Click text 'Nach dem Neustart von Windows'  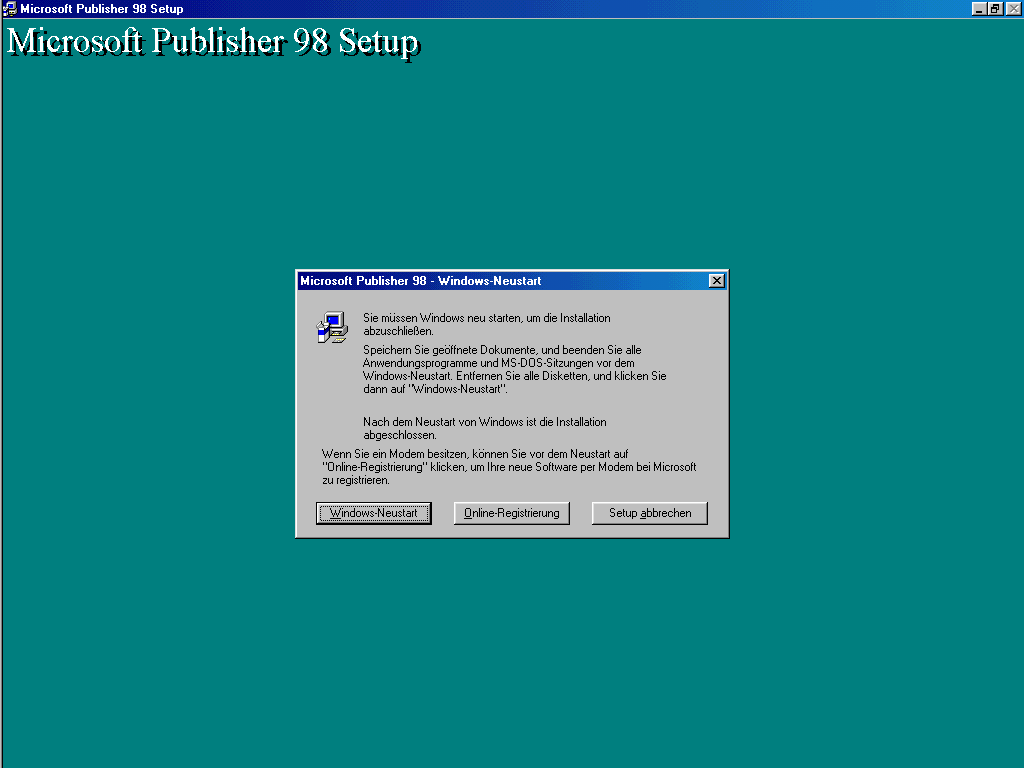coord(443,422)
